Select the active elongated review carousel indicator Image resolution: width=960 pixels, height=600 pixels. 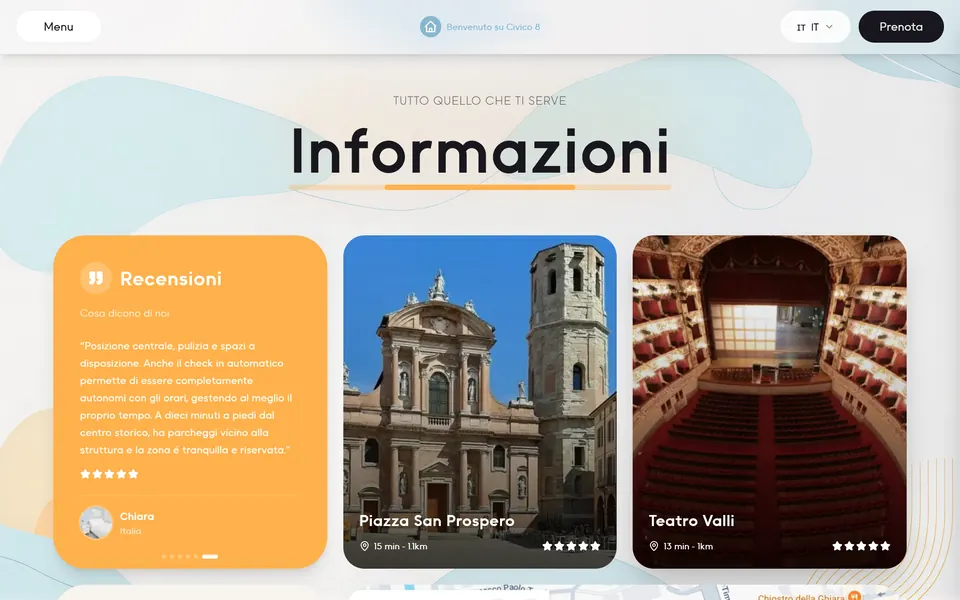click(210, 557)
